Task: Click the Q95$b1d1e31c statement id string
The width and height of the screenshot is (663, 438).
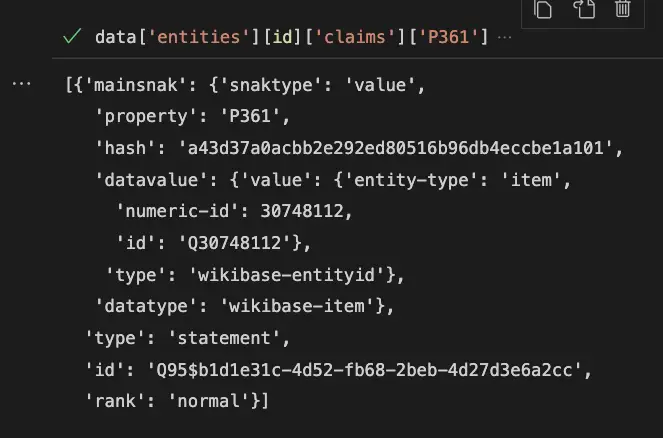Action: 364,370
